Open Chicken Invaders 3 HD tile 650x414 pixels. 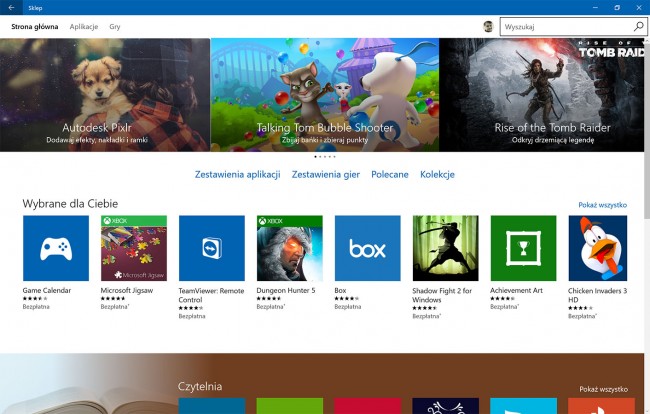point(597,248)
